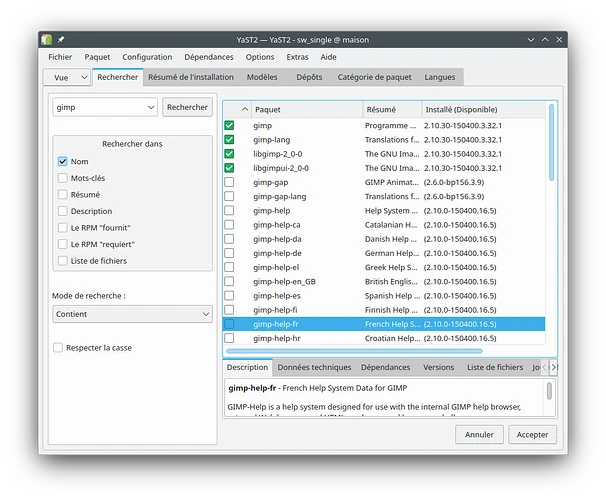
Task: Switch to the Modèles tab
Action: click(x=262, y=77)
